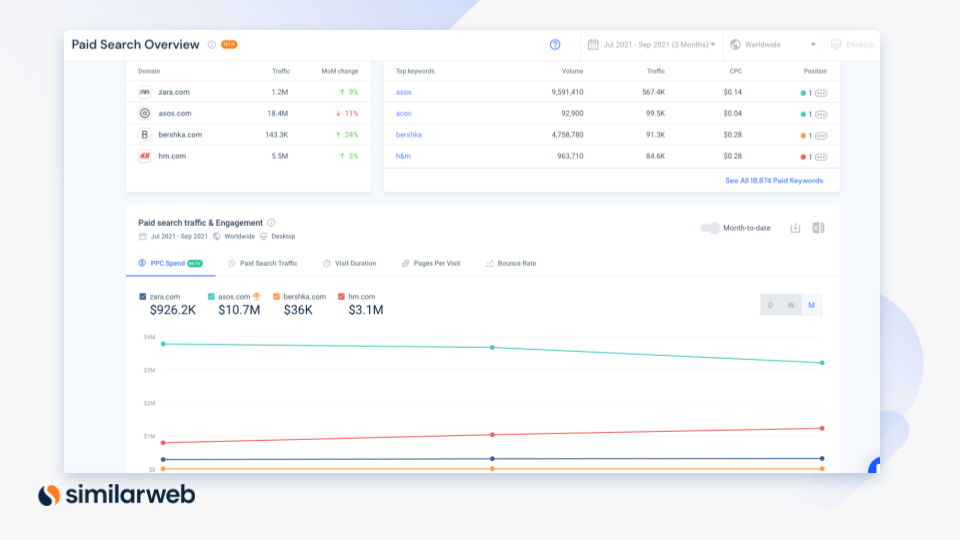Open more options for h&m keyword row
Image resolution: width=960 pixels, height=540 pixels.
(x=821, y=157)
